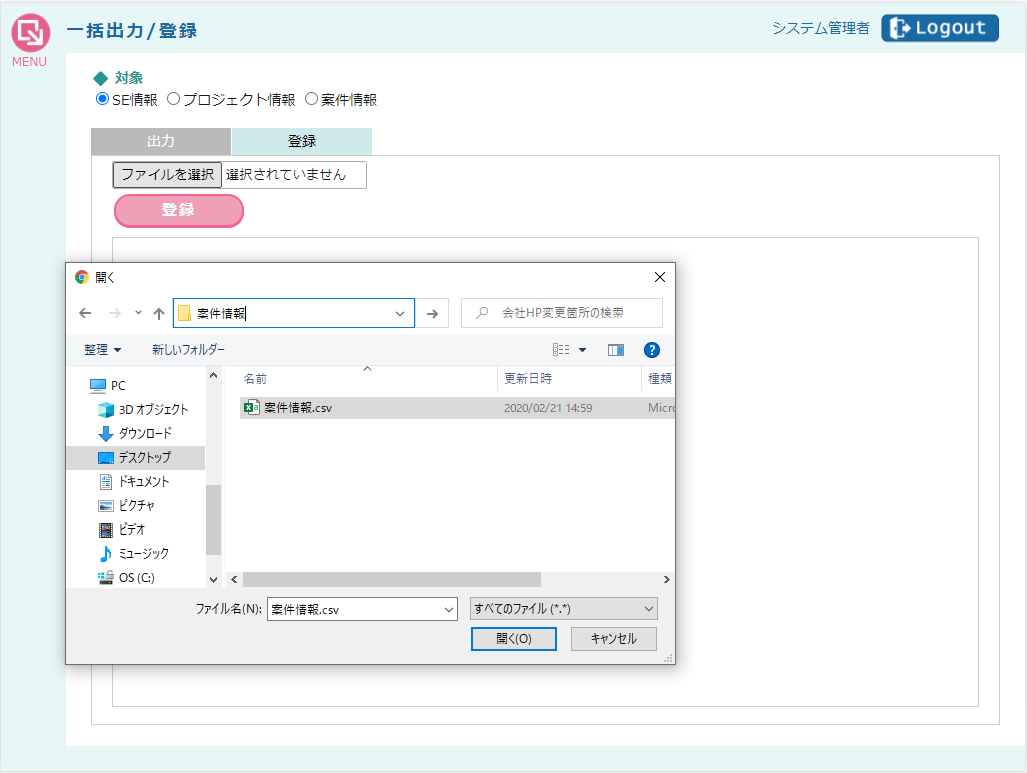Open the blue help question-mark icon

pos(652,350)
